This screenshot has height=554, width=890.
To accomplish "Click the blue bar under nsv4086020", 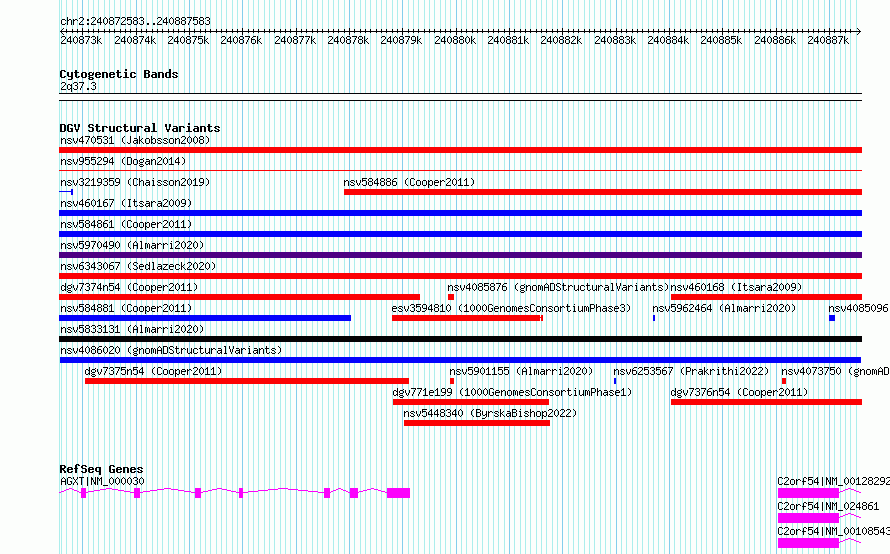I will click(460, 360).
